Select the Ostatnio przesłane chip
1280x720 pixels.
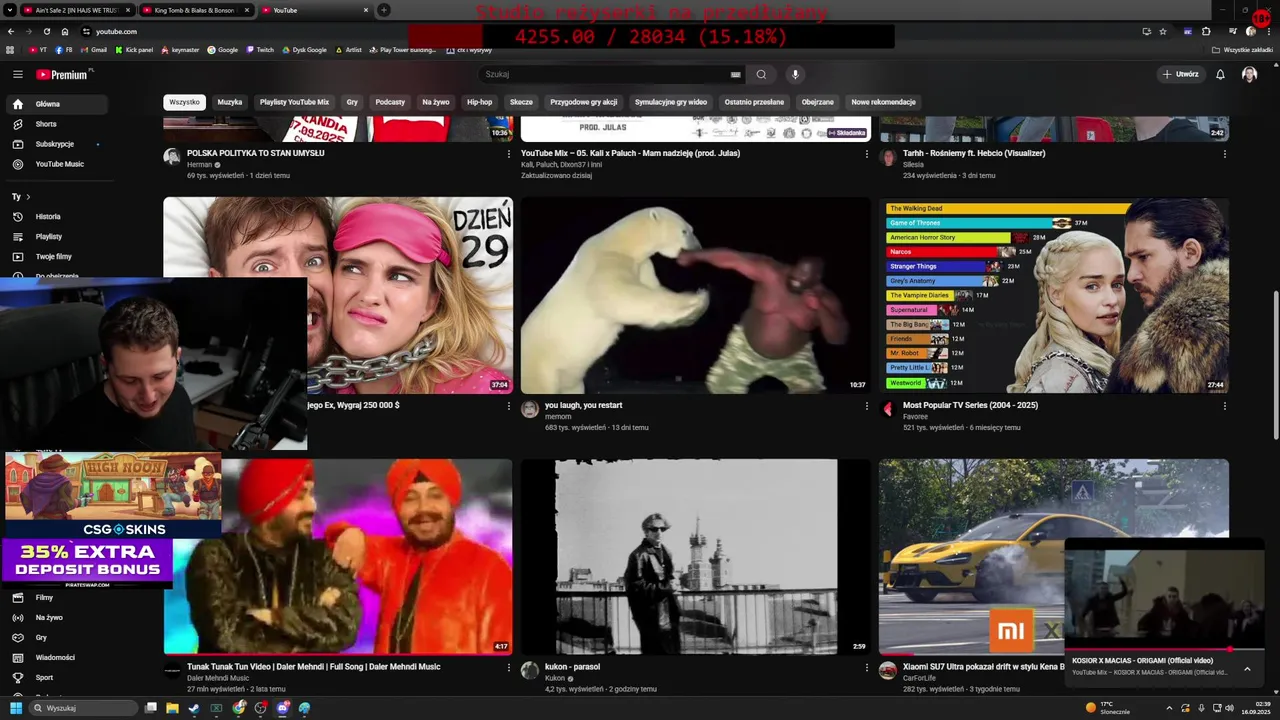754,102
